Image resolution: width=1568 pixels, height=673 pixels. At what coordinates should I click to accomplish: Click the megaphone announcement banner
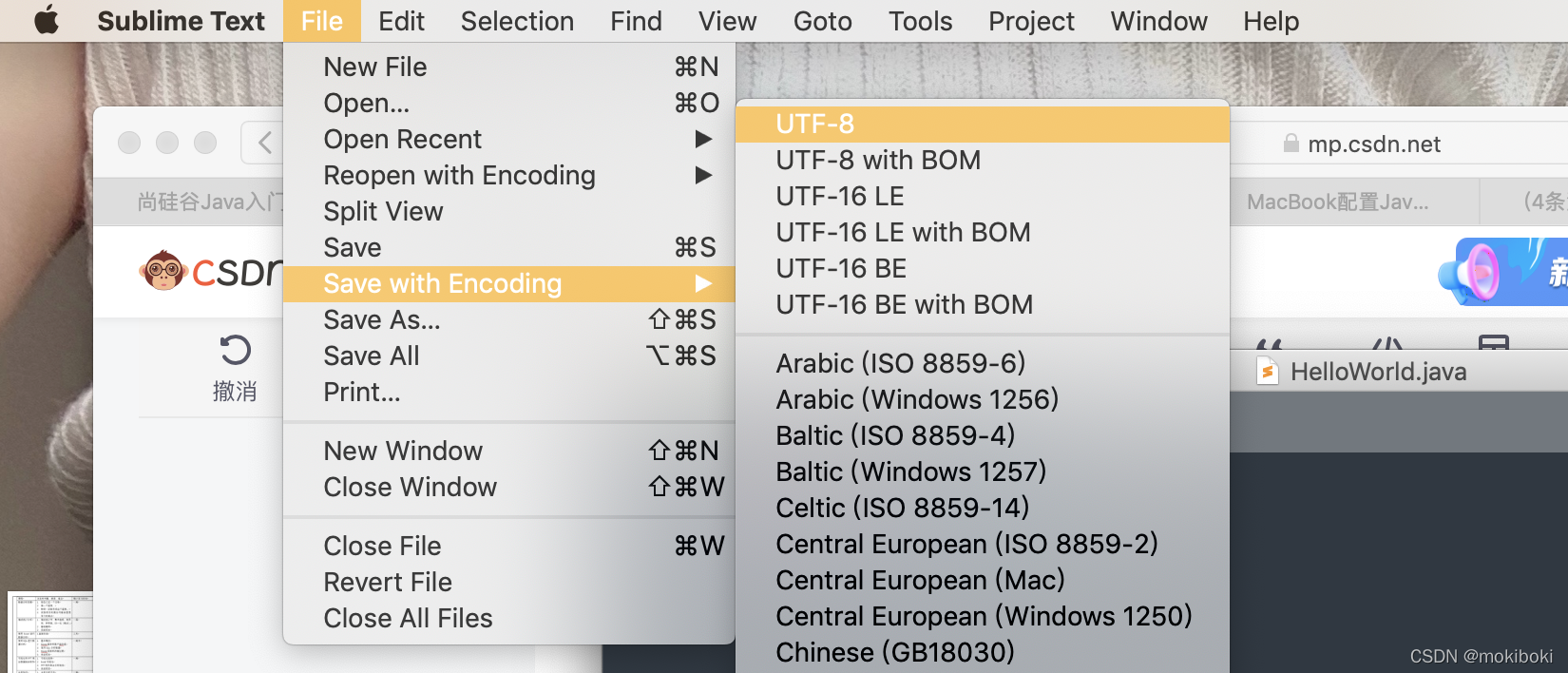click(x=1502, y=272)
